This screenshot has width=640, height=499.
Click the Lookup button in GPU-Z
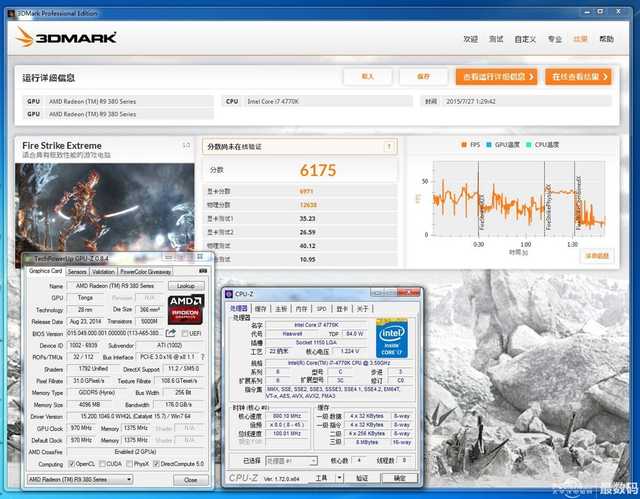click(186, 286)
